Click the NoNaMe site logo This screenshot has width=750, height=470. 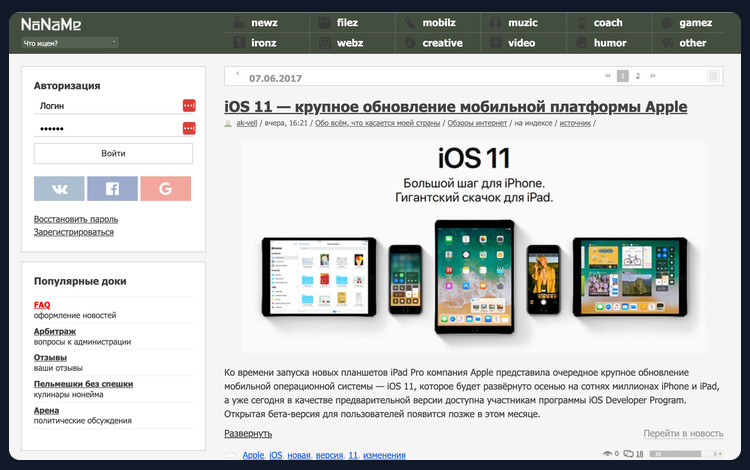click(51, 24)
